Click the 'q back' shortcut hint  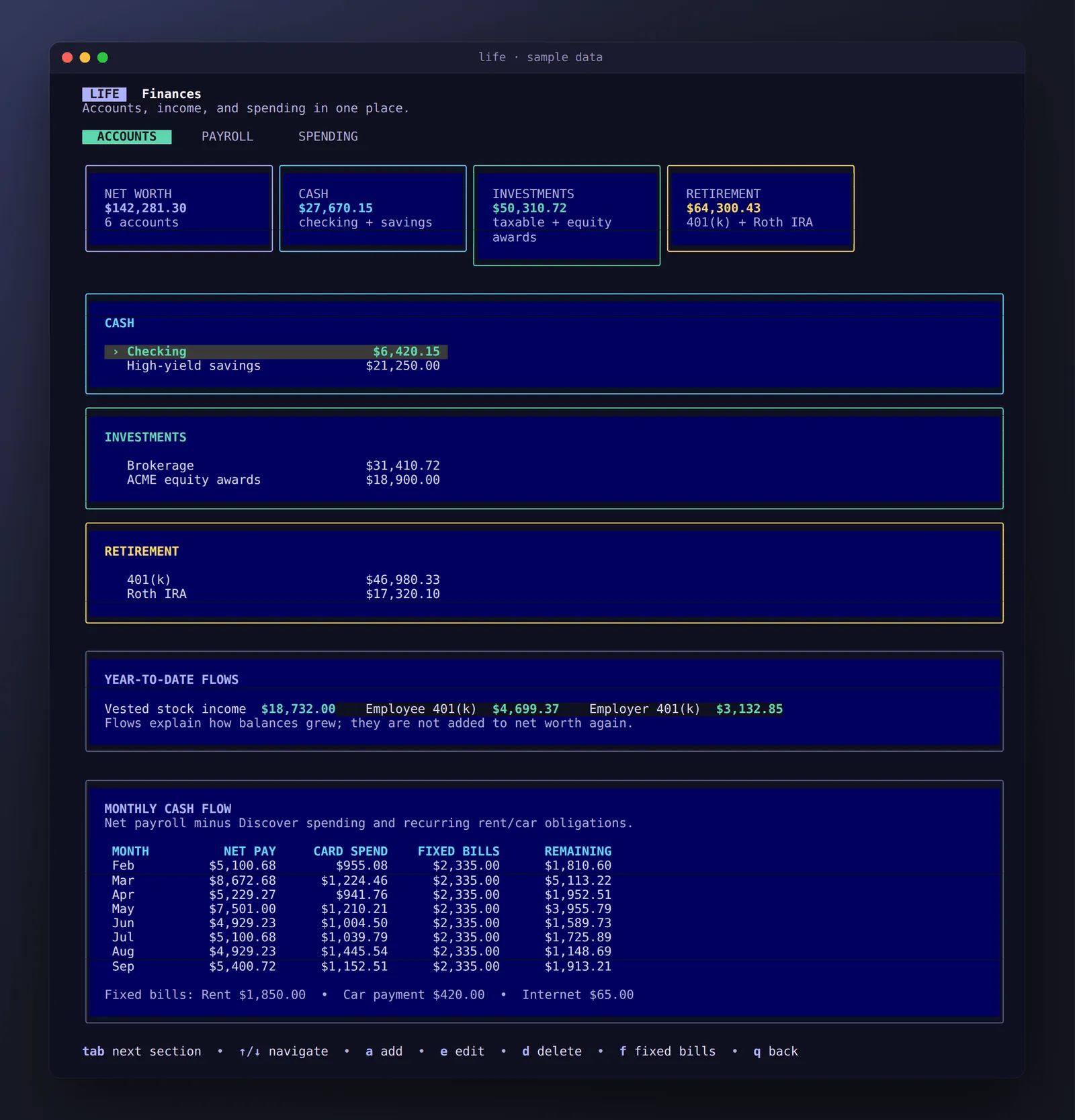click(x=775, y=1051)
